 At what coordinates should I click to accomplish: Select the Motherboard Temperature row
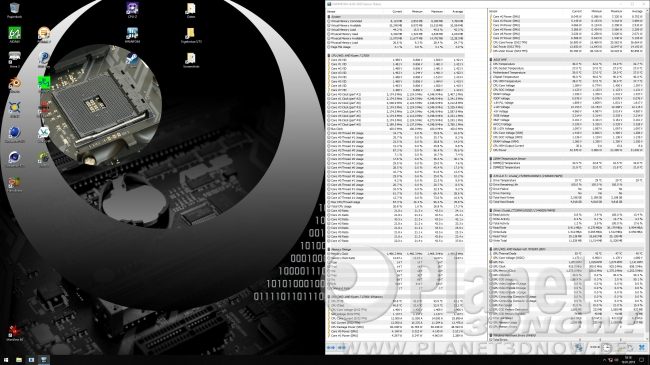coord(566,73)
